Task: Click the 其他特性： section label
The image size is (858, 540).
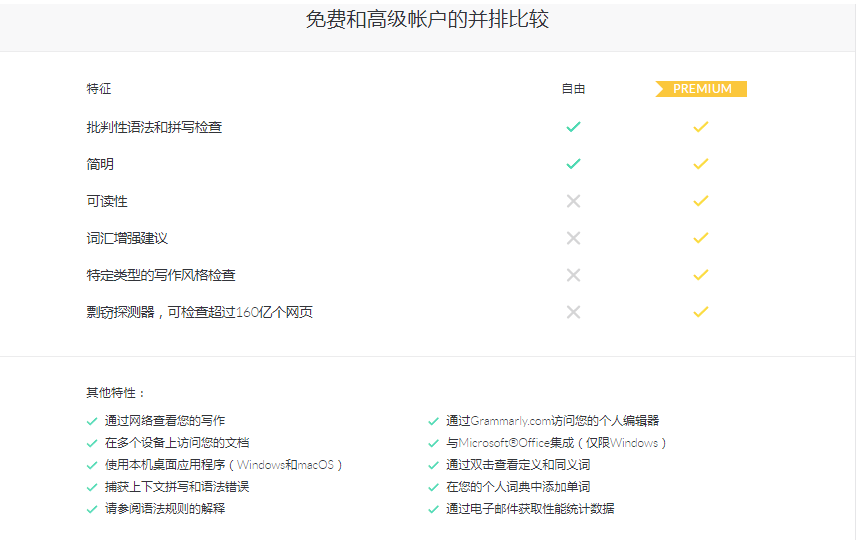Action: coord(116,393)
